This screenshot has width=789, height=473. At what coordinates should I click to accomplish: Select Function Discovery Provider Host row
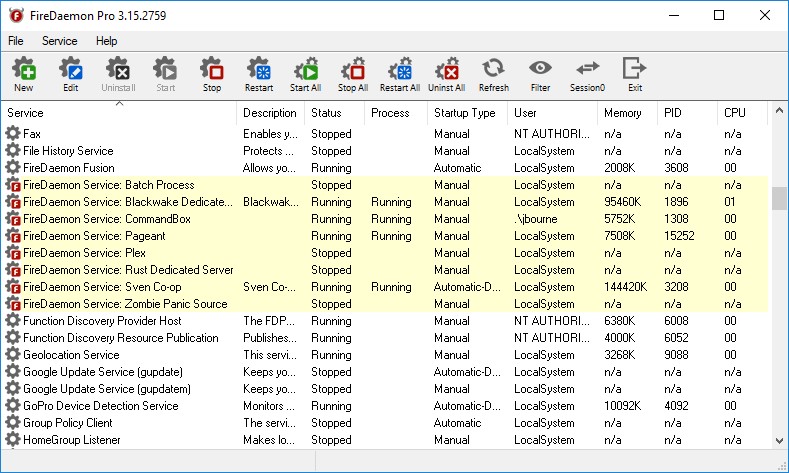(x=385, y=321)
